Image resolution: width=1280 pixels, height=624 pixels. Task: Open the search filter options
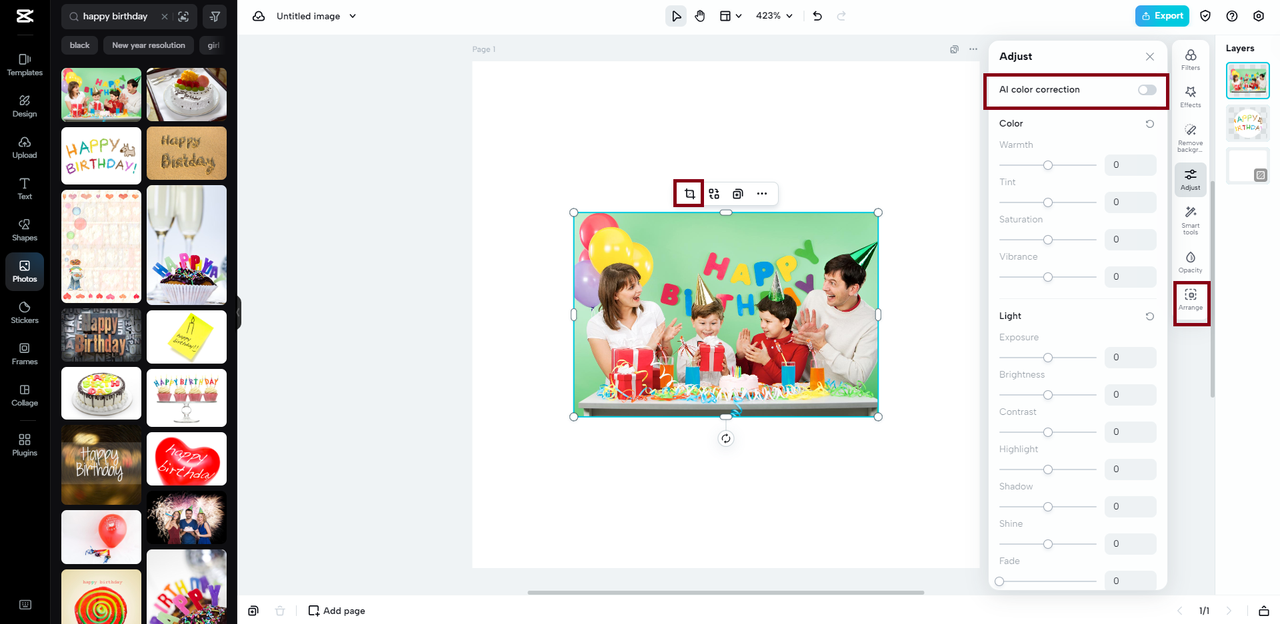pos(214,17)
